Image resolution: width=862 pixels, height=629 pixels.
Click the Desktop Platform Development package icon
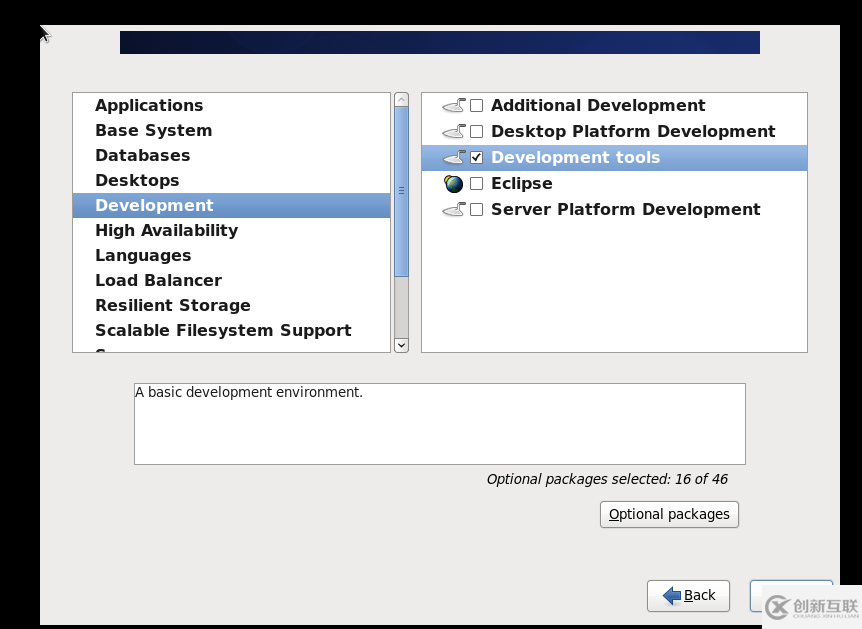coord(454,131)
